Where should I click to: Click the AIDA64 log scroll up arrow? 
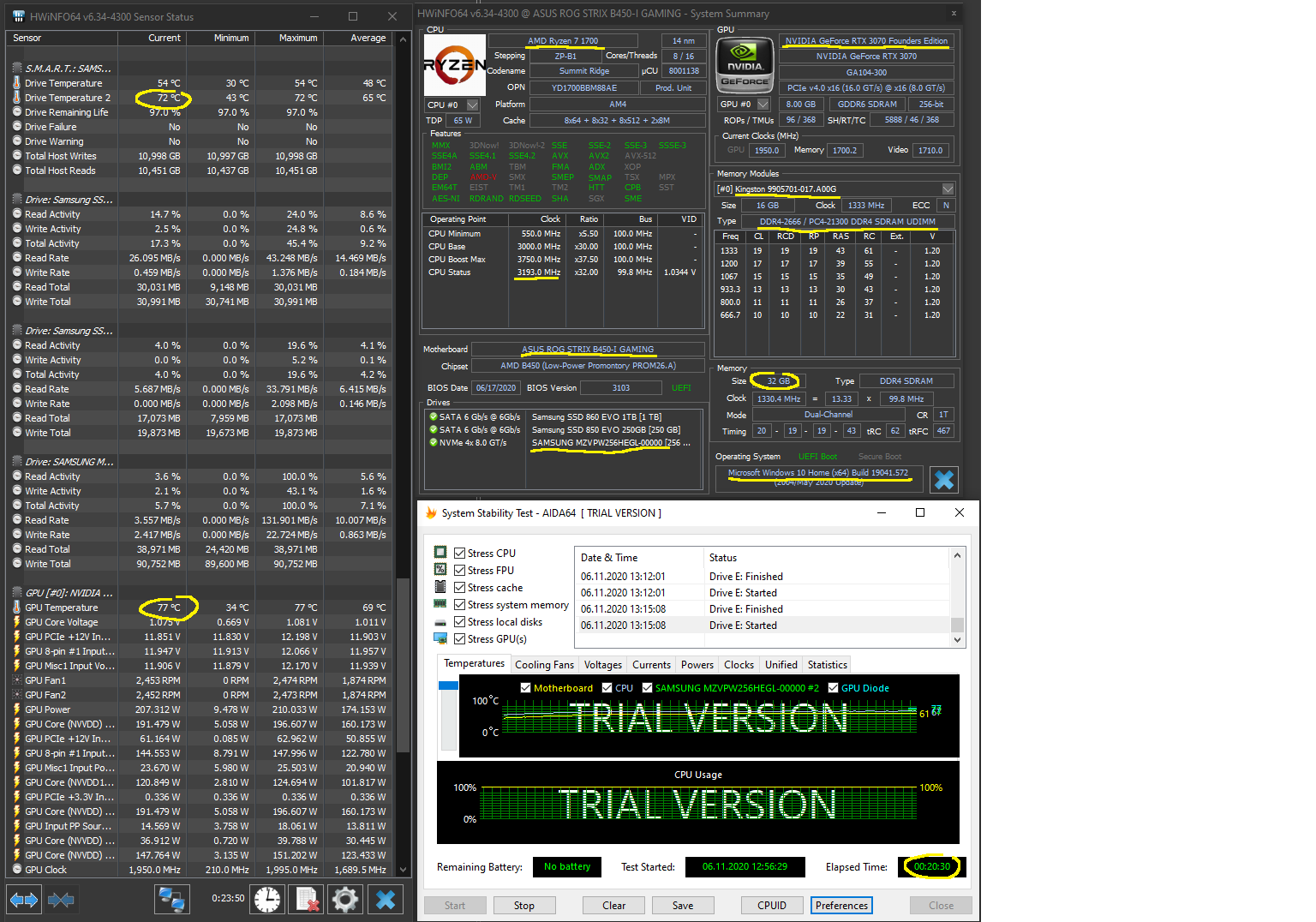(x=957, y=556)
